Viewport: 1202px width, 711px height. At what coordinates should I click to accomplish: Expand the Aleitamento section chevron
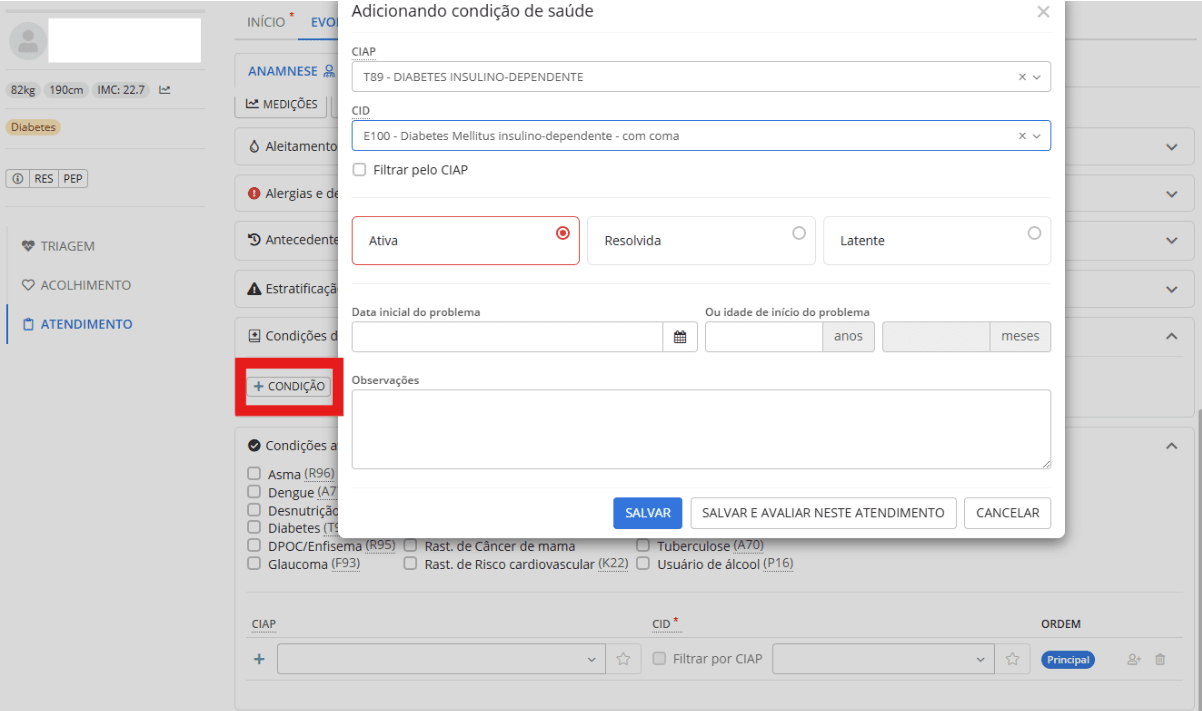tap(1172, 147)
